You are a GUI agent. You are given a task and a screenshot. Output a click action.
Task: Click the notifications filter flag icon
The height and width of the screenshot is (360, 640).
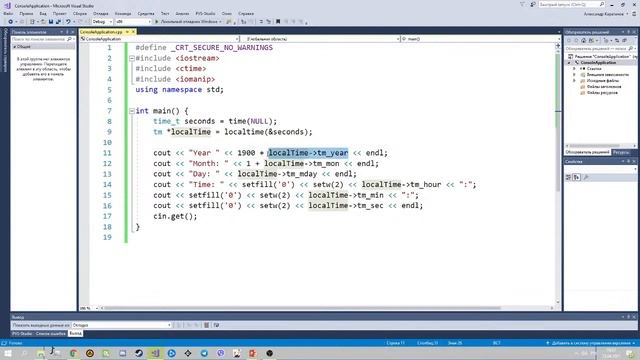pyautogui.click(x=522, y=4)
